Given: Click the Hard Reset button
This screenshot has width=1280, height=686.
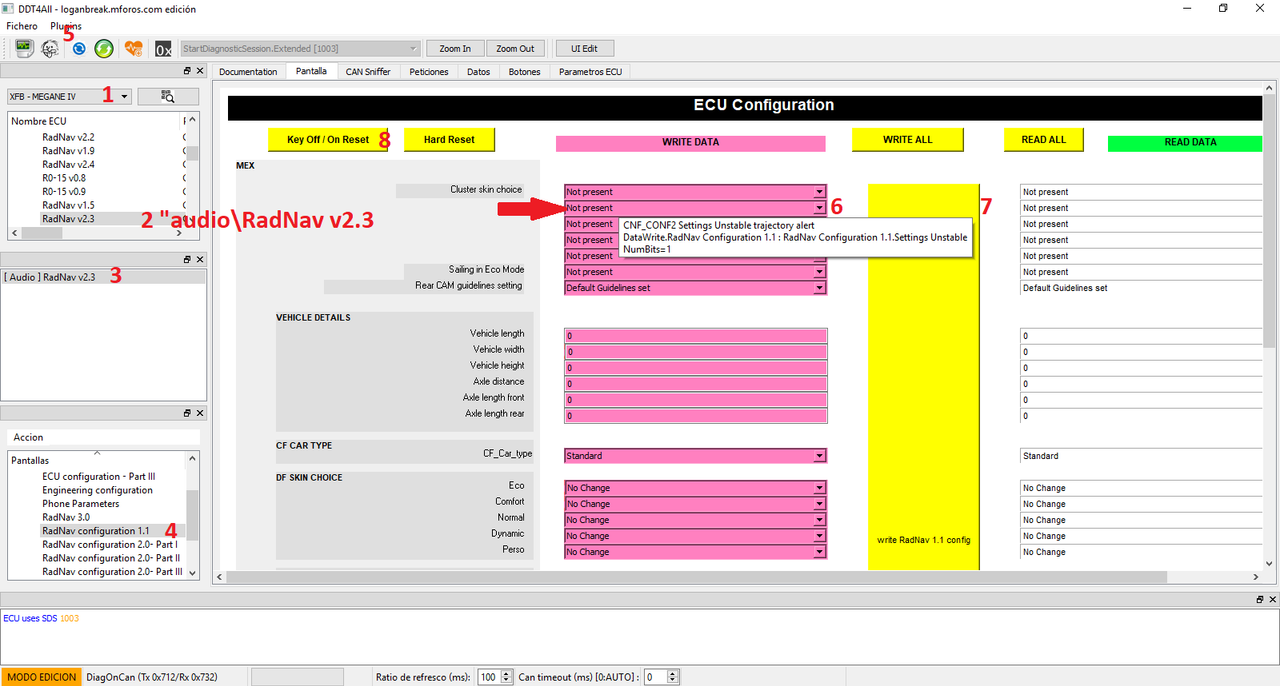Looking at the screenshot, I should pos(449,140).
